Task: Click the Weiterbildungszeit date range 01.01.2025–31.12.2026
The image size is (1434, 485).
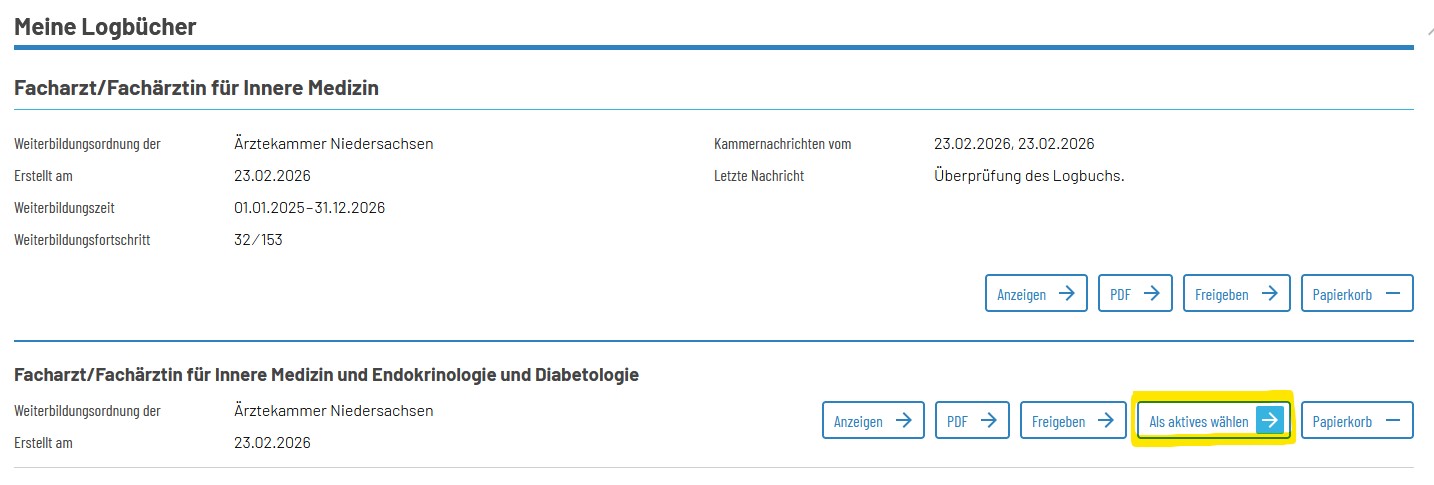Action: (309, 208)
